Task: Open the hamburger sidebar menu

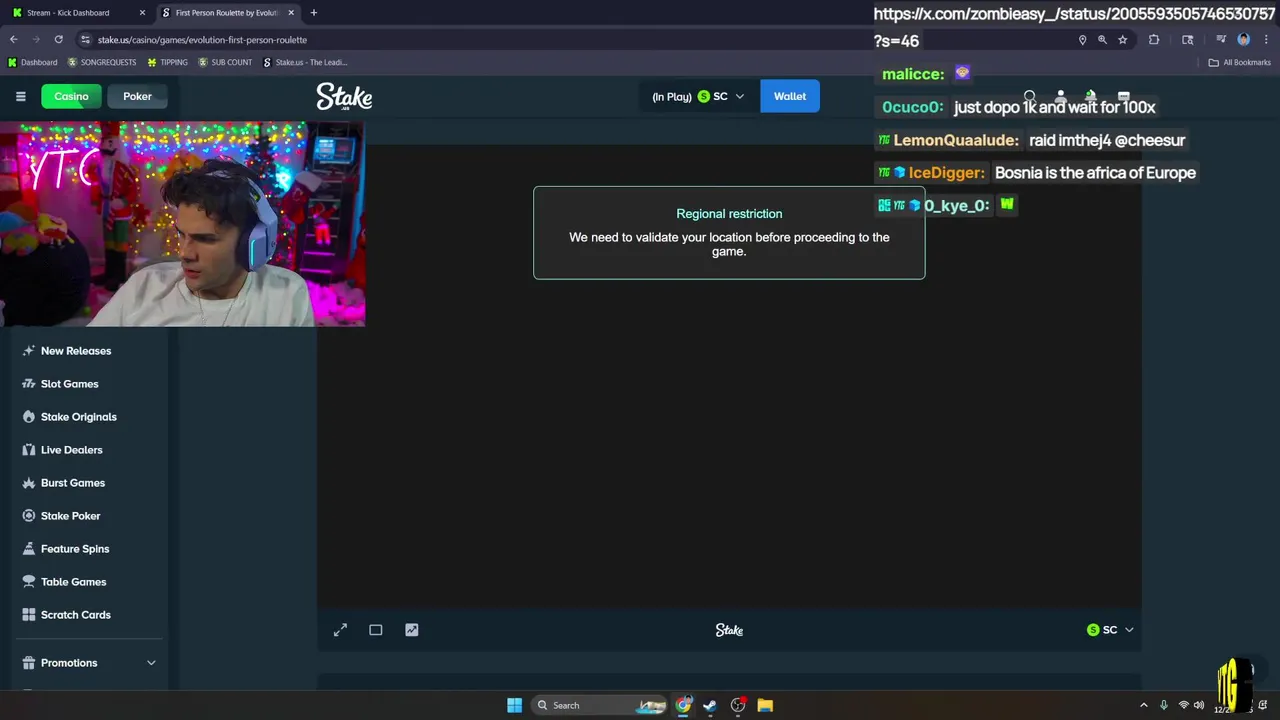Action: 20,96
